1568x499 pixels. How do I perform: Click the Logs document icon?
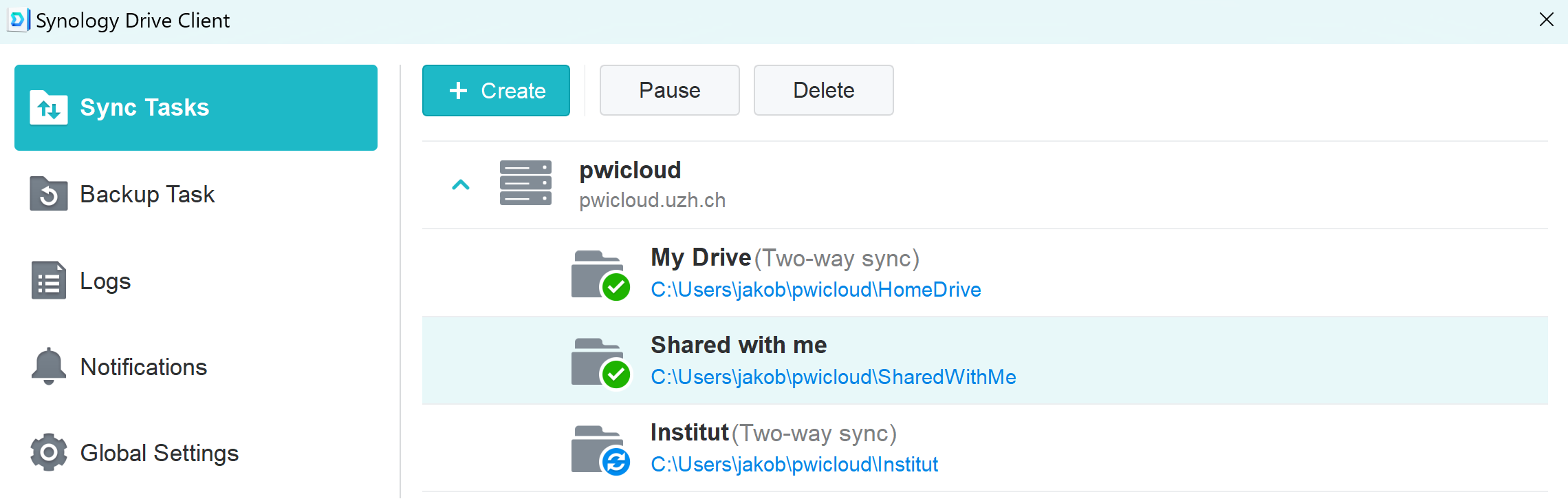point(48,281)
